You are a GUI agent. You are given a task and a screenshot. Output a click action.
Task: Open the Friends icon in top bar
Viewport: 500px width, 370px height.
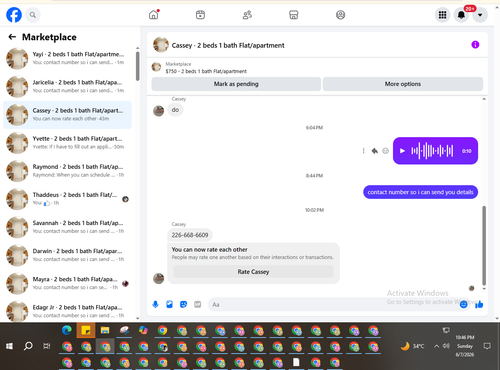pos(247,15)
